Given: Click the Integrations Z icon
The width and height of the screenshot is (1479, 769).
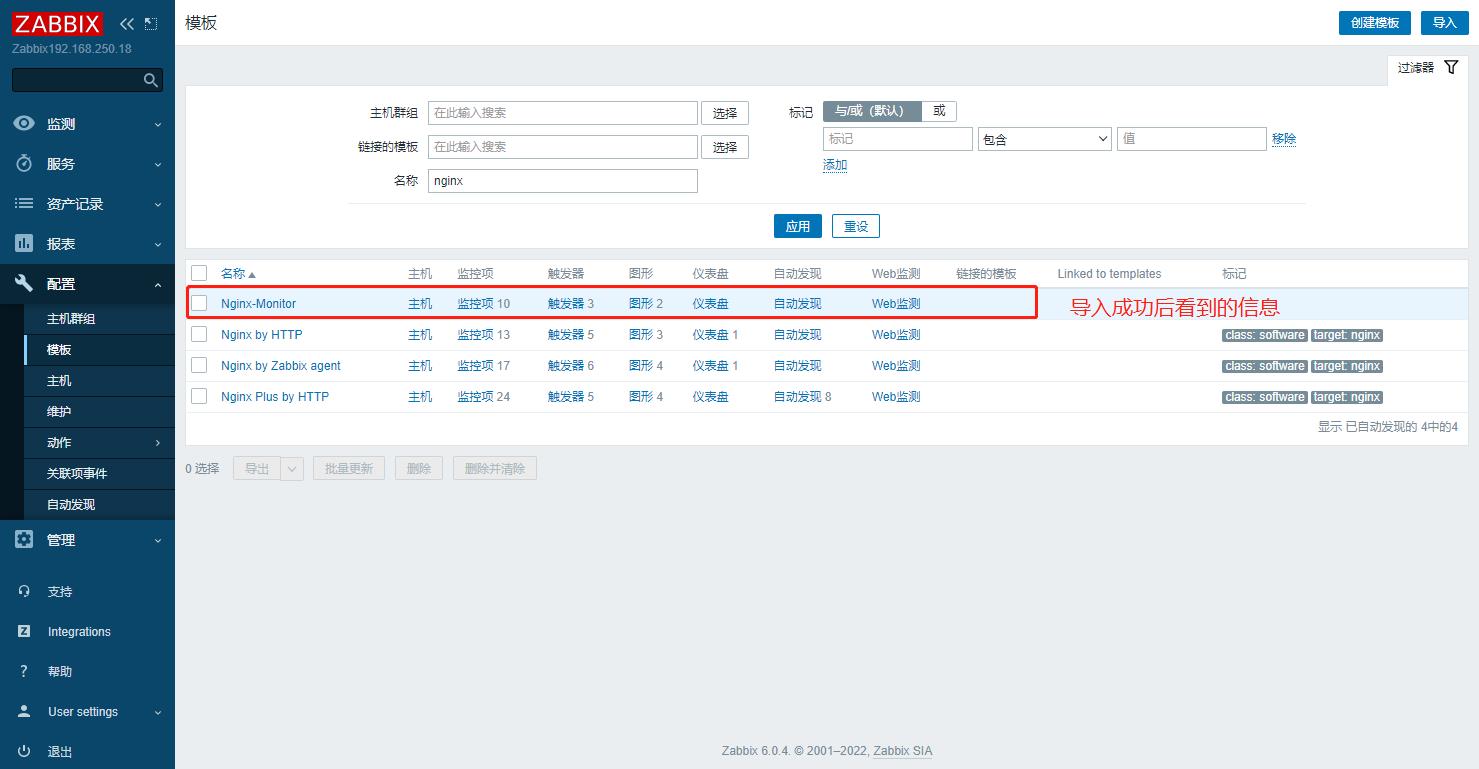Looking at the screenshot, I should coord(24,632).
